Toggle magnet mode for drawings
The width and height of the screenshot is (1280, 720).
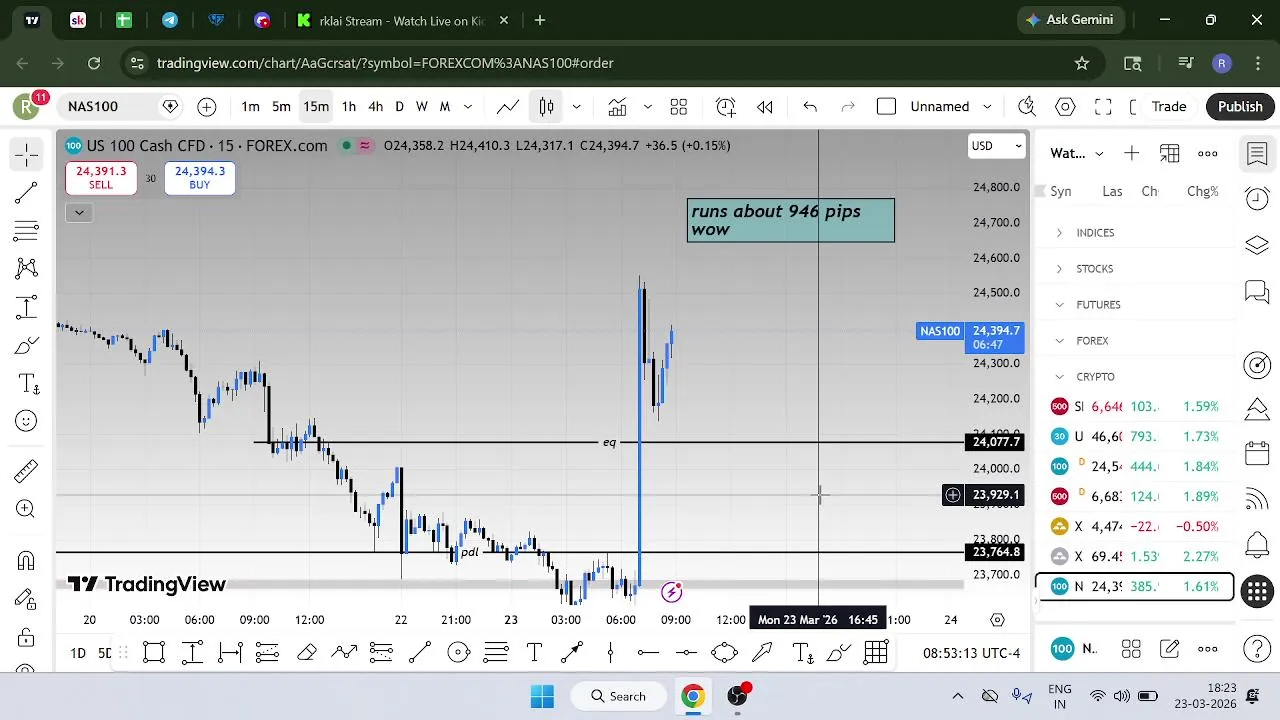tap(27, 560)
